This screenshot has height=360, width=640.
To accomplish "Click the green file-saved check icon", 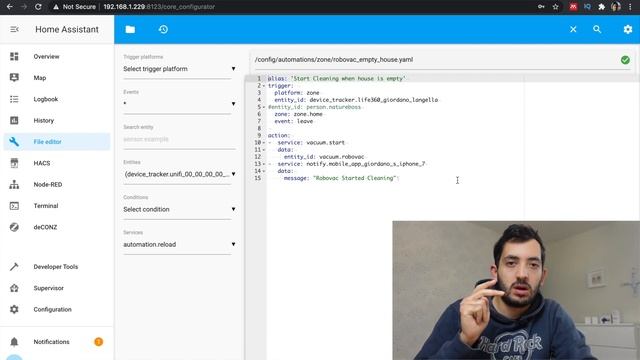I will click(625, 60).
